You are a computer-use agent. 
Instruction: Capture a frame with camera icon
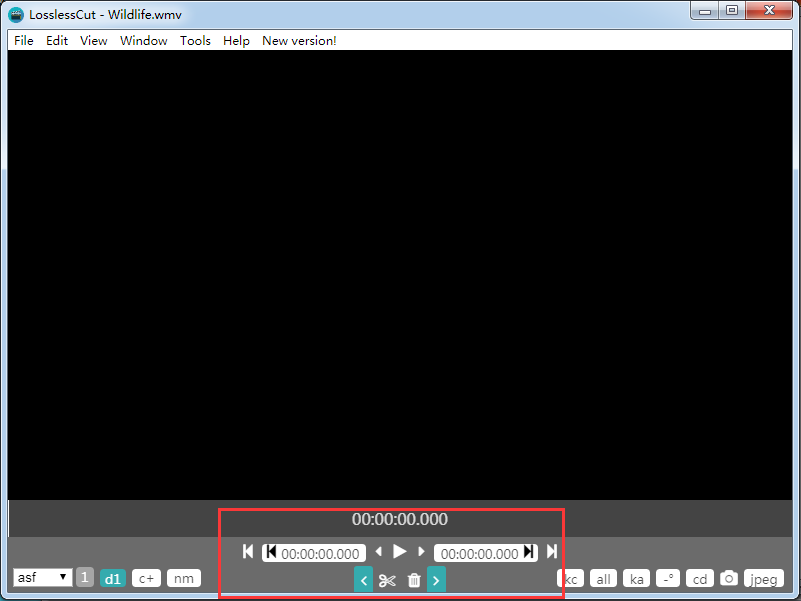pos(729,578)
